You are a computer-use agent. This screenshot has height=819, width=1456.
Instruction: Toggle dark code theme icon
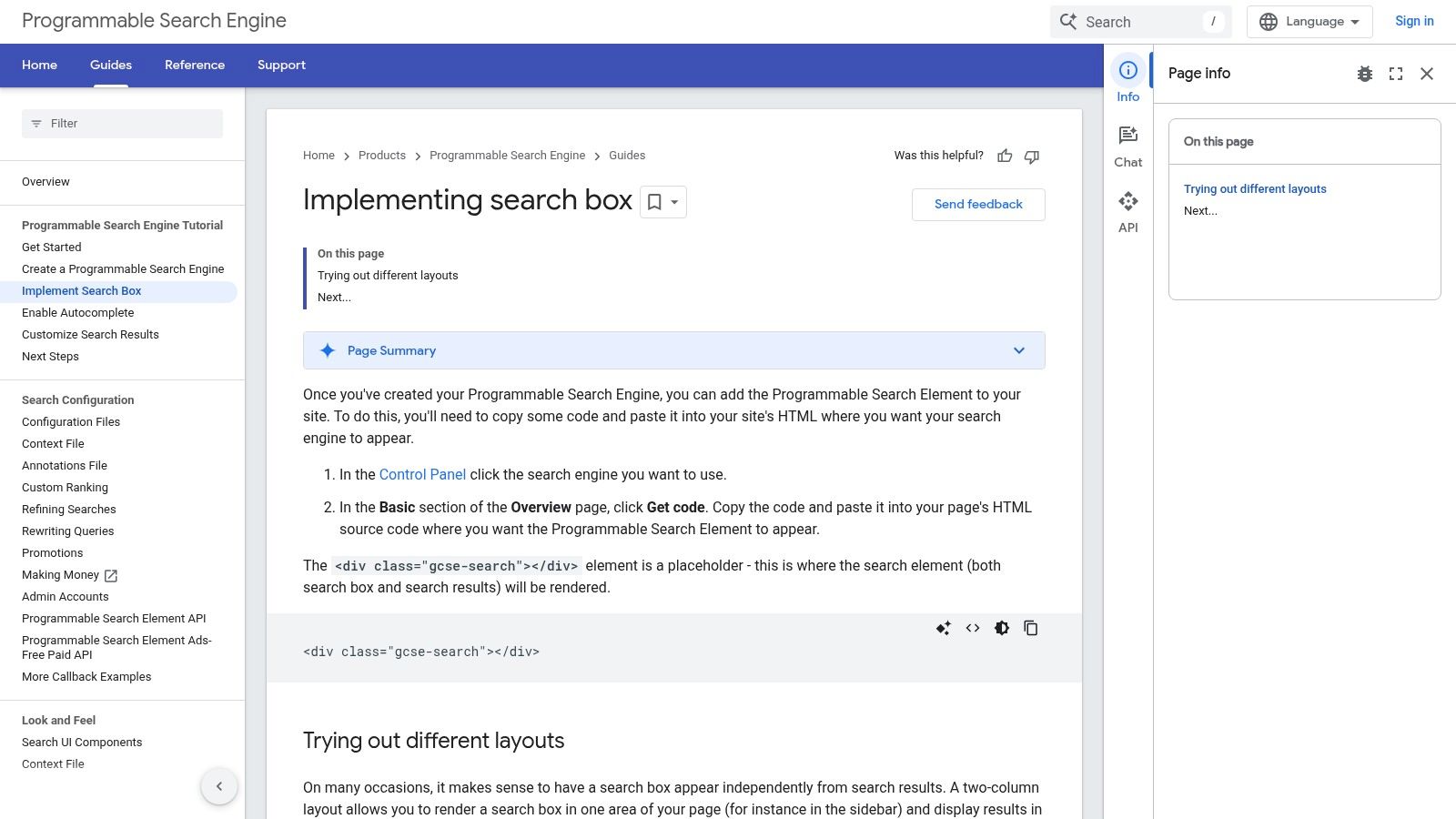pos(1002,628)
